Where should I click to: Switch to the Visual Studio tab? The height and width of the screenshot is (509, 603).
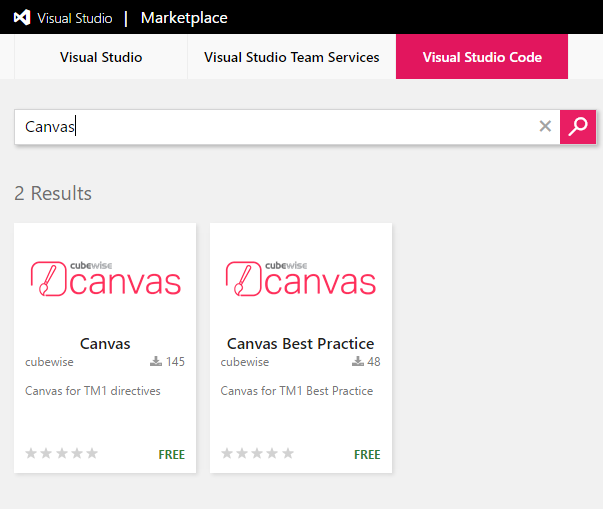pos(101,57)
